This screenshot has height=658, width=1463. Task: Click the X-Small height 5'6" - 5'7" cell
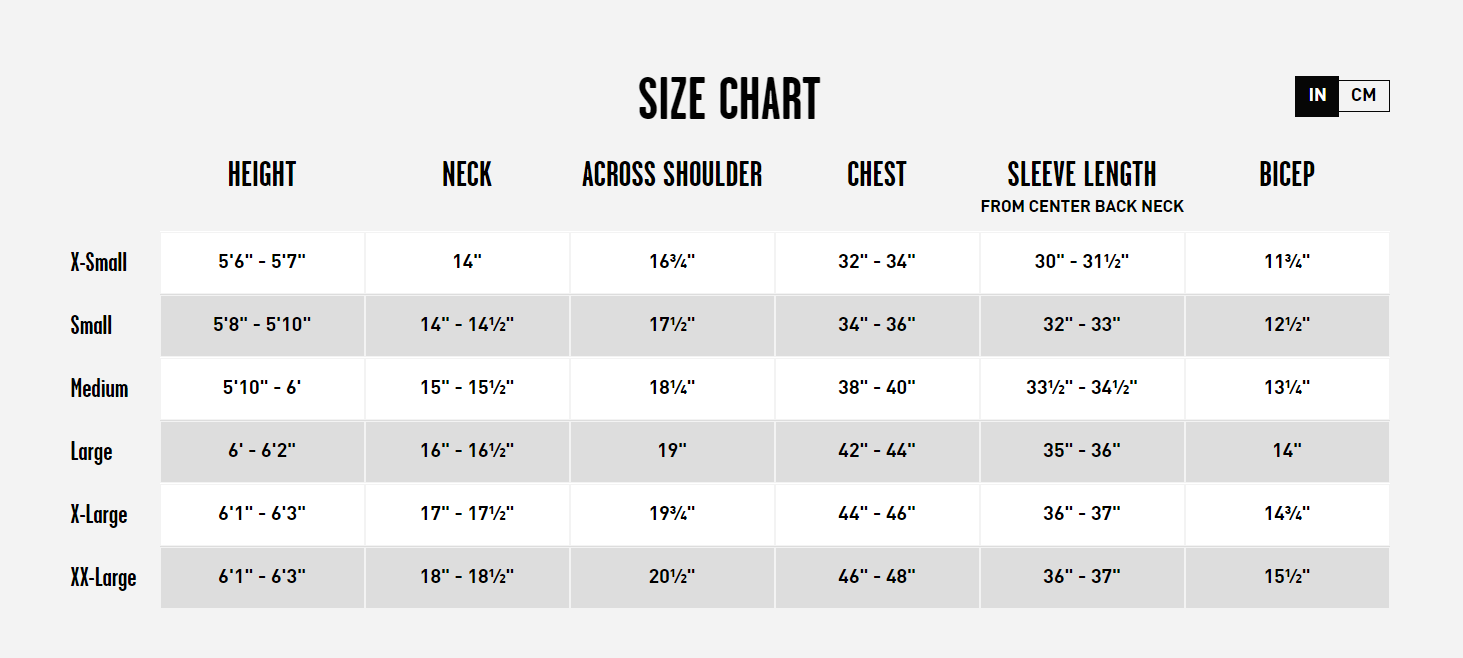[x=262, y=262]
